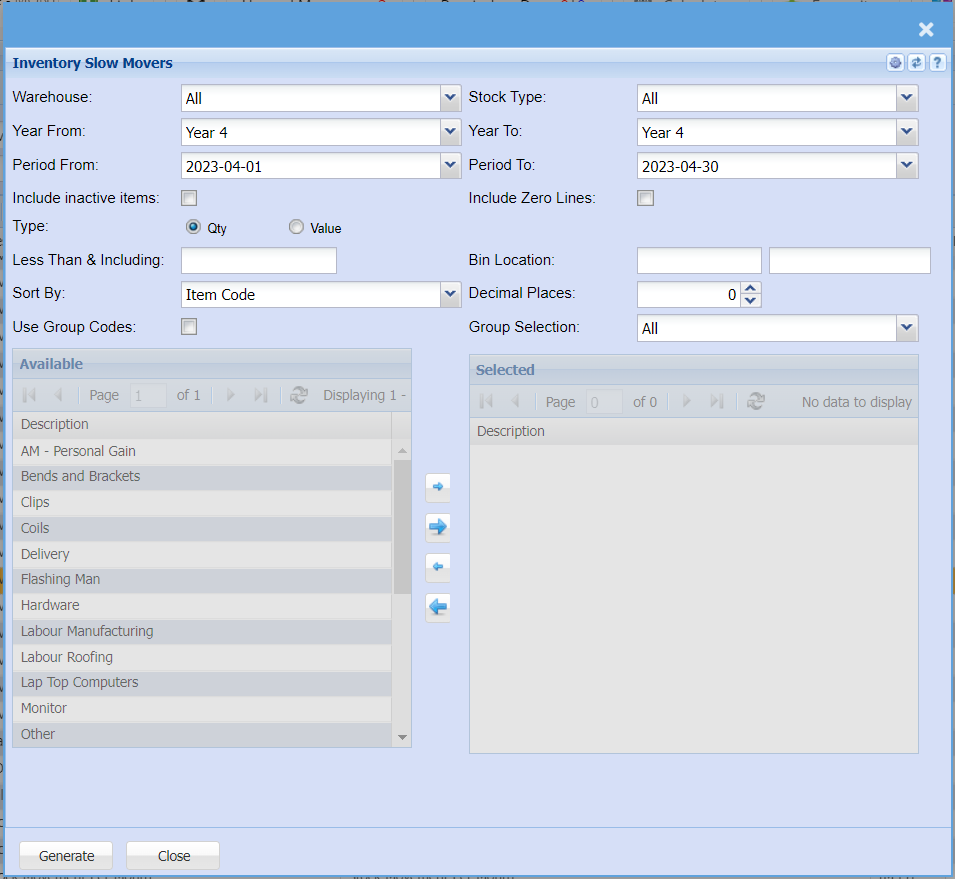This screenshot has height=879, width=955.
Task: Expand the Period To date dropdown
Action: point(907,166)
